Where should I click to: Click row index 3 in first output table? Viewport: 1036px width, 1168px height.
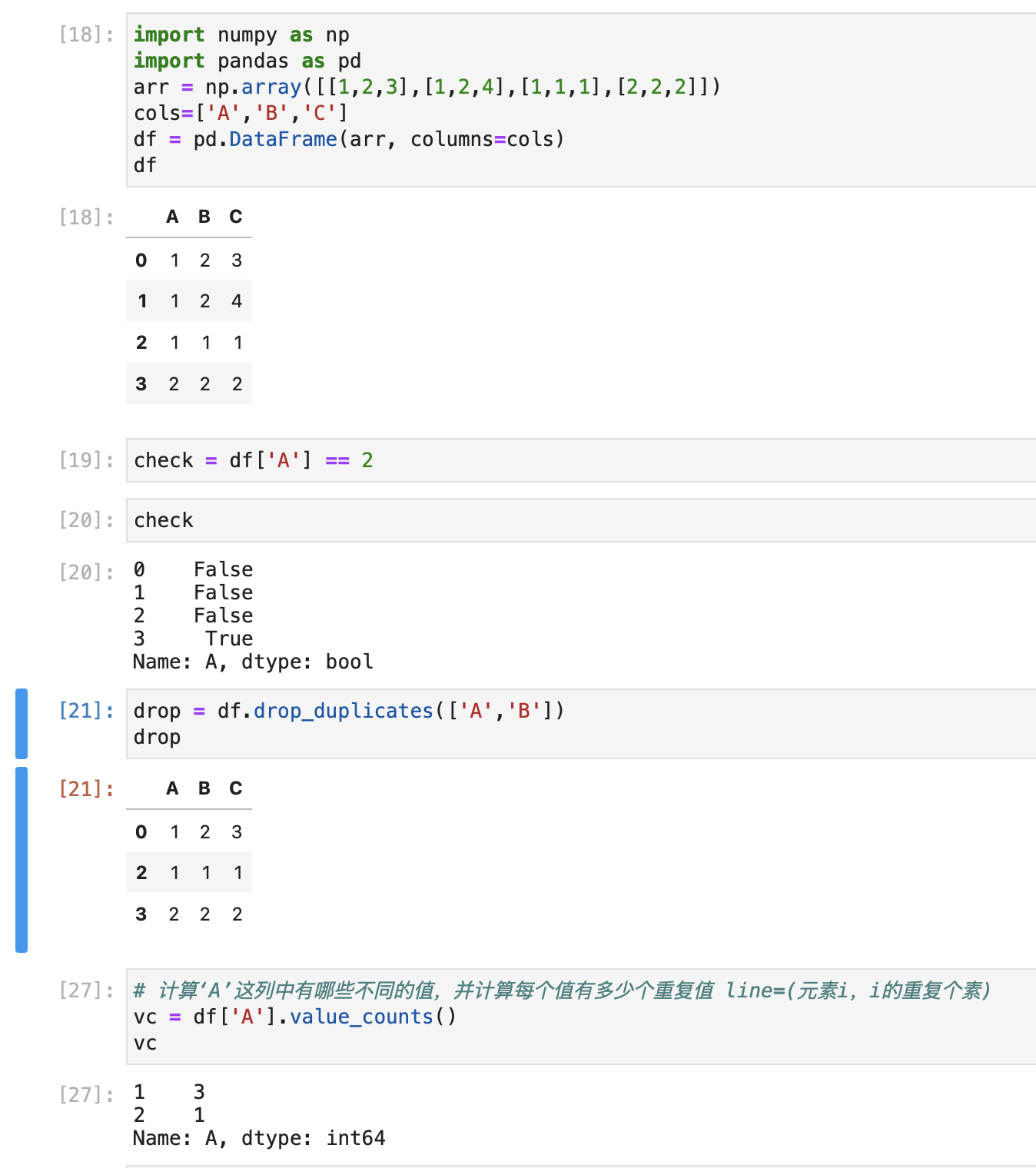[x=141, y=384]
